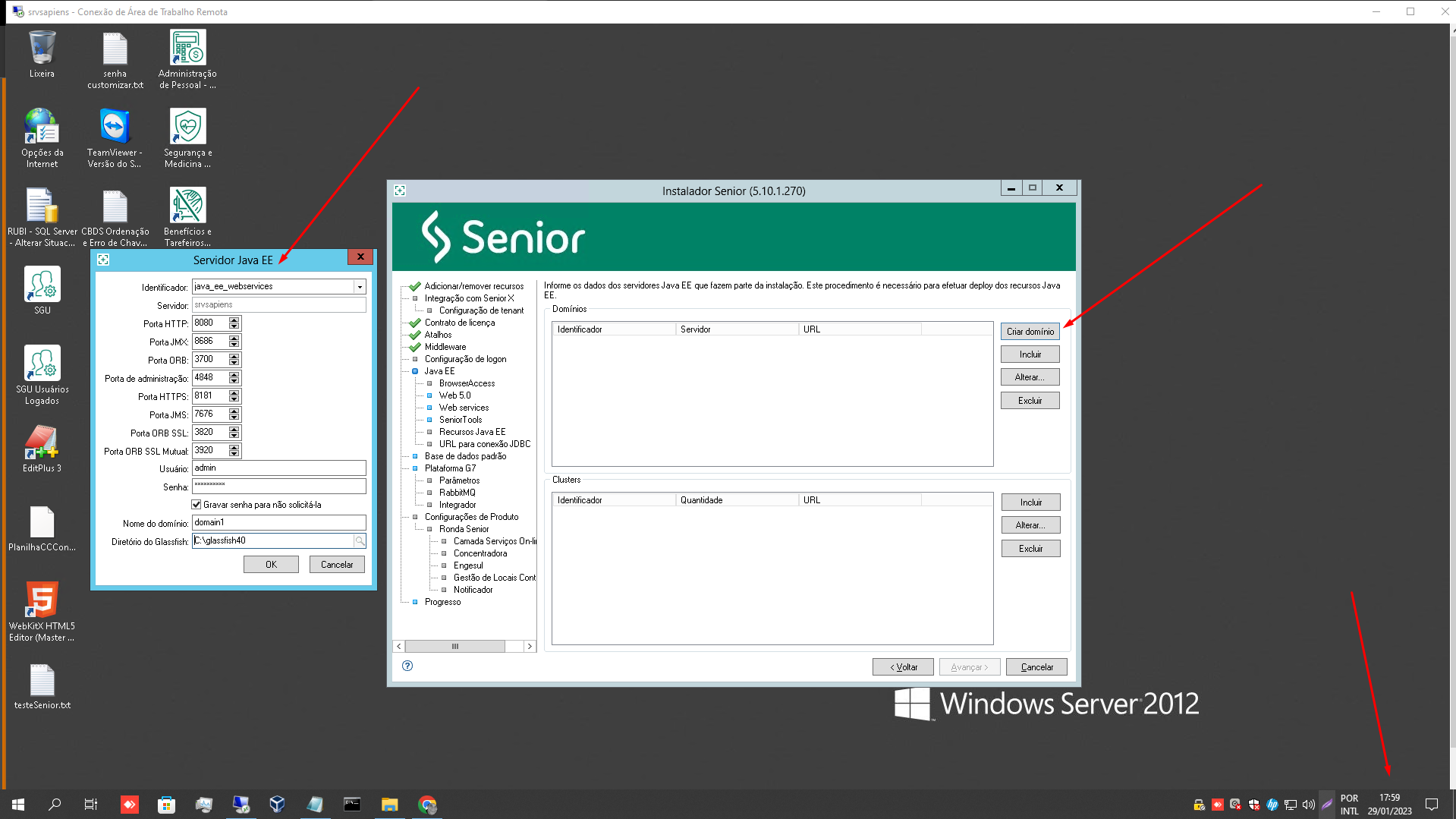Click Incluir button in Domínios section
Viewport: 1456px width, 819px height.
pos(1030,354)
